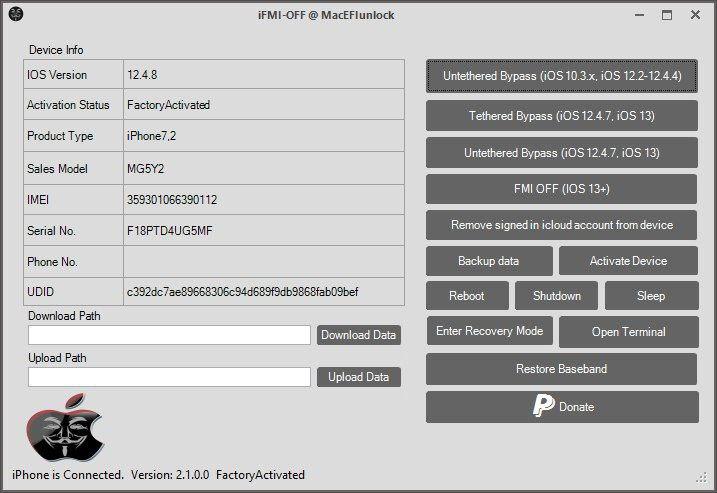Click the IOS Version label cell
This screenshot has width=717, height=493.
(74, 74)
